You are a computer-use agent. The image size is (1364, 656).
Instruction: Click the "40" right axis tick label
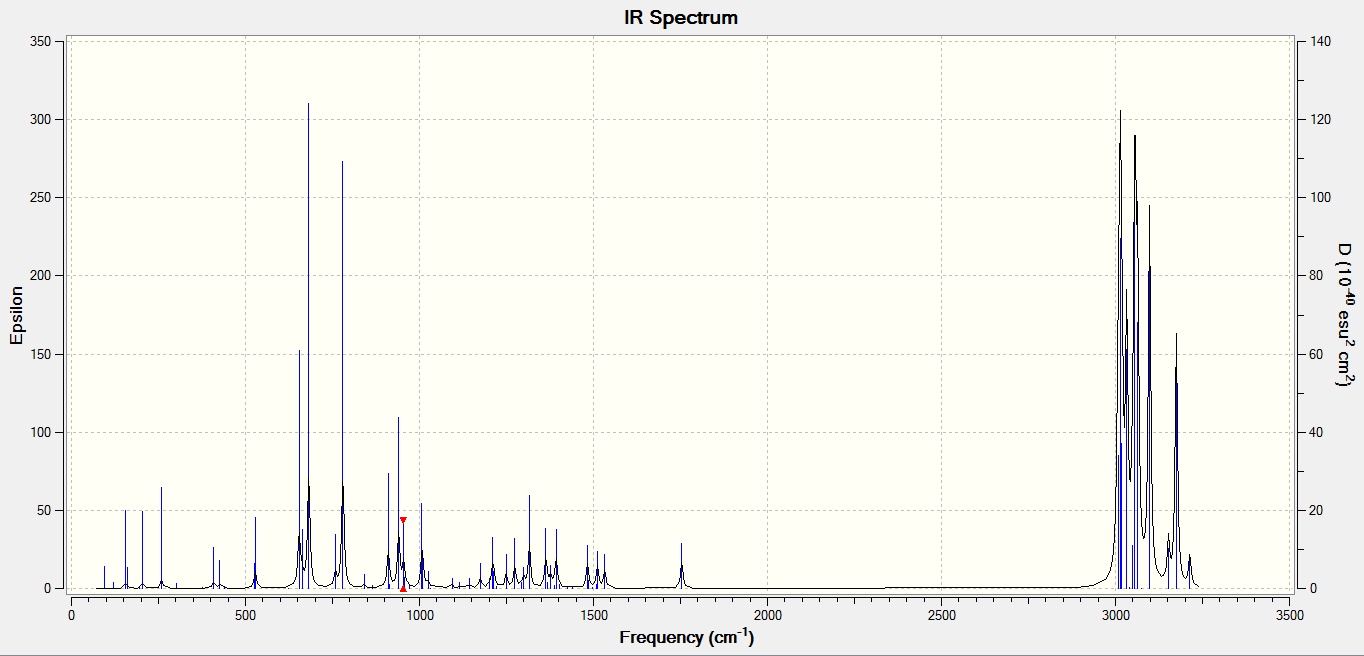(x=1316, y=432)
